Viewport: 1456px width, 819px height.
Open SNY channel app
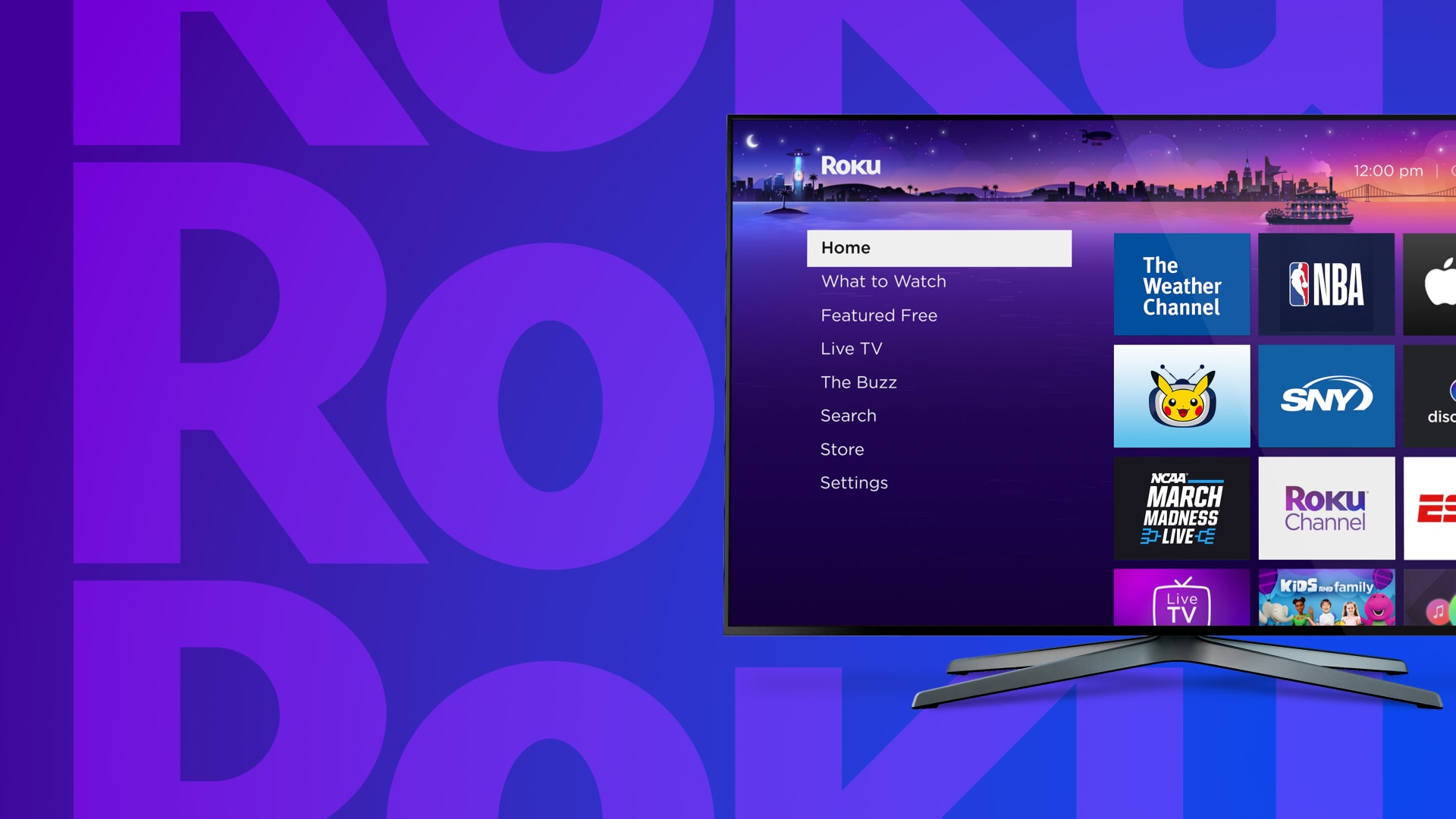(x=1325, y=398)
